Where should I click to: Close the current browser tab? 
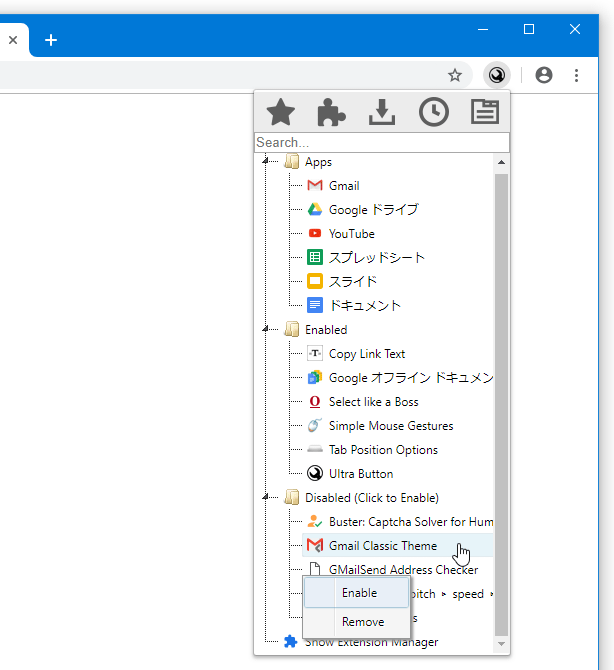coord(13,40)
